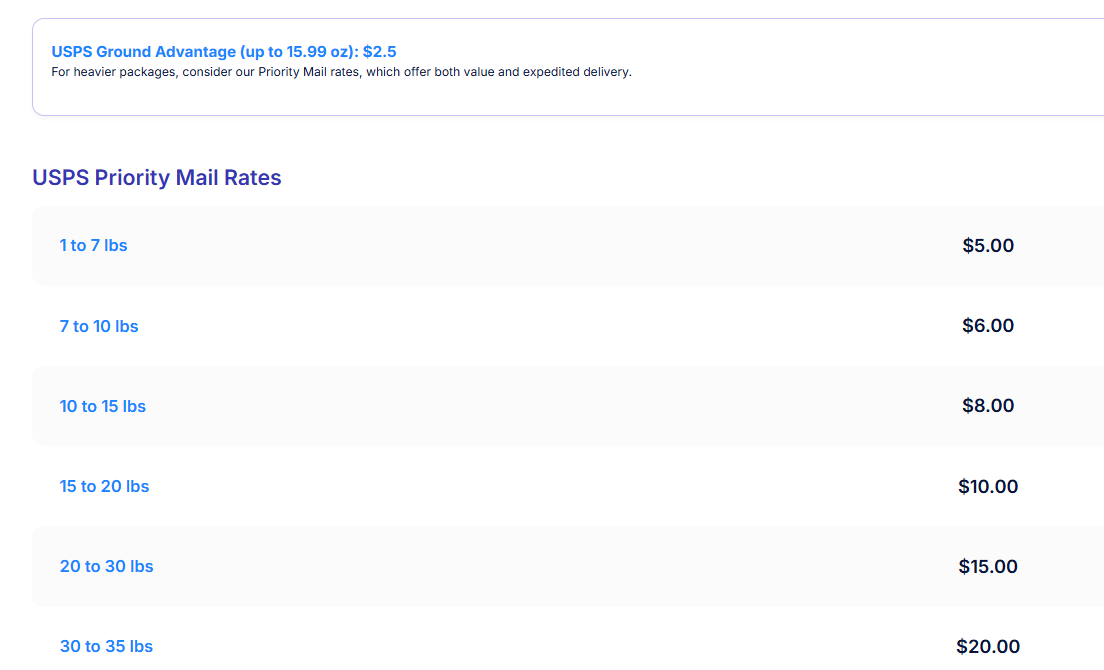Select the 10 to 15 lbs rate
The image size is (1104, 670).
[103, 406]
